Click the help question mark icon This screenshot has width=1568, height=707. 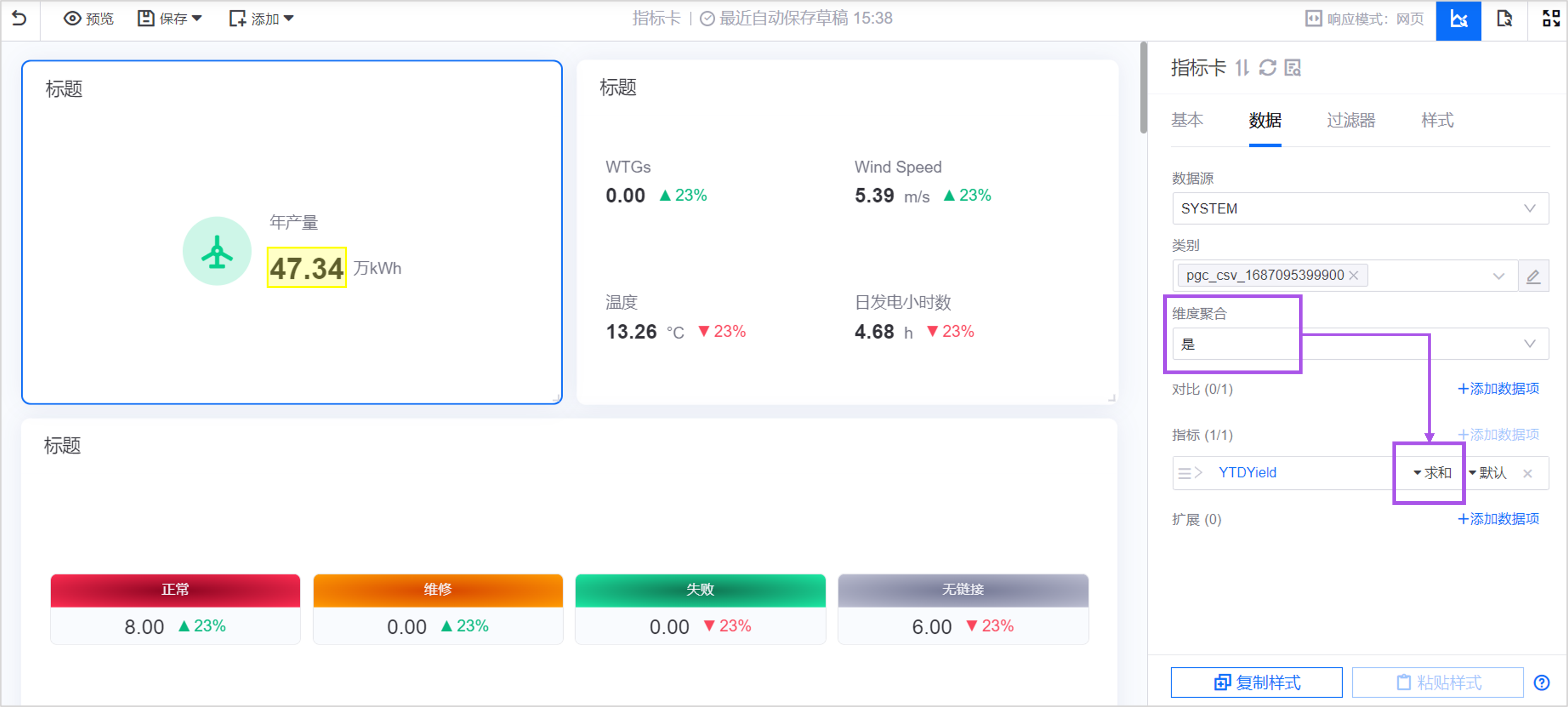point(1541,682)
